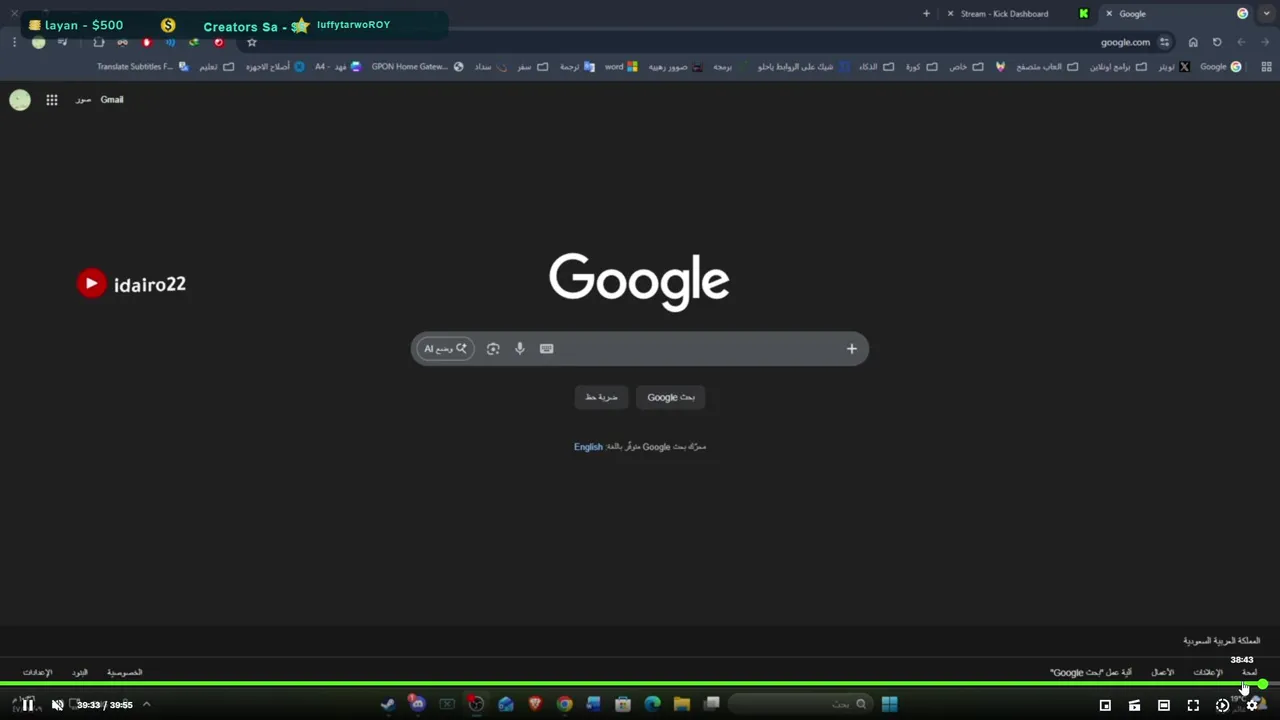Open the word bookmark
The width and height of the screenshot is (1280, 720).
click(621, 67)
